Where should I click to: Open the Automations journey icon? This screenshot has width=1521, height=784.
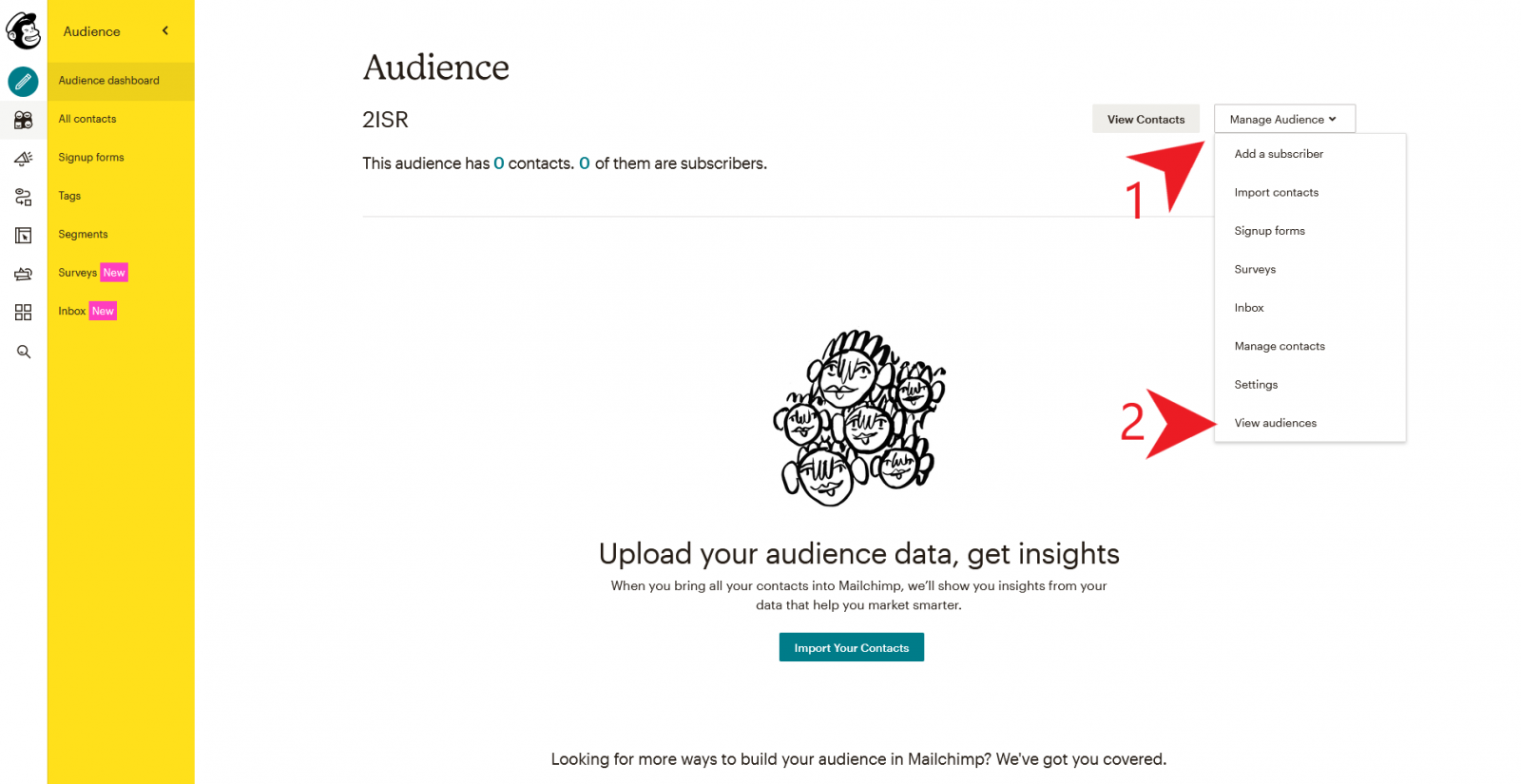23,197
